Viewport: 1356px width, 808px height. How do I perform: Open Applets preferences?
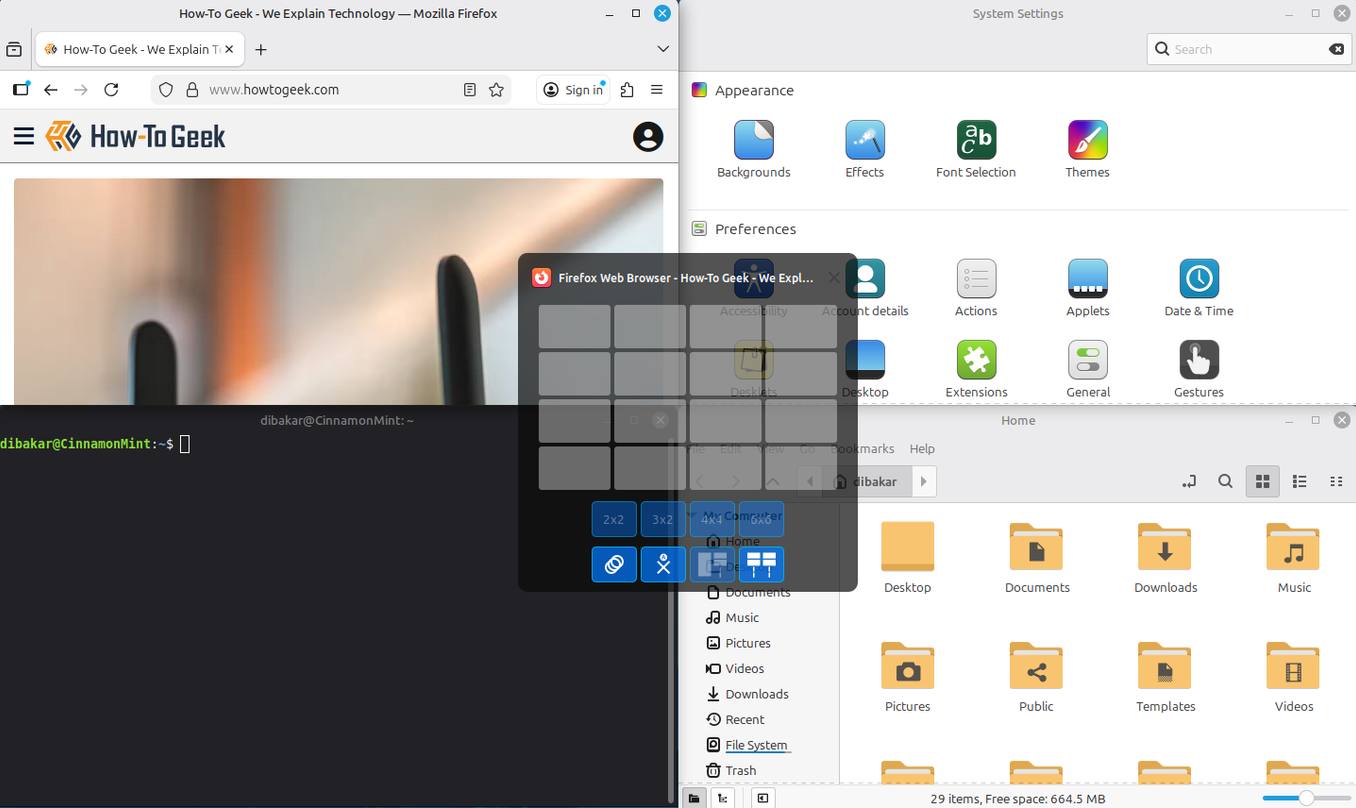point(1088,288)
